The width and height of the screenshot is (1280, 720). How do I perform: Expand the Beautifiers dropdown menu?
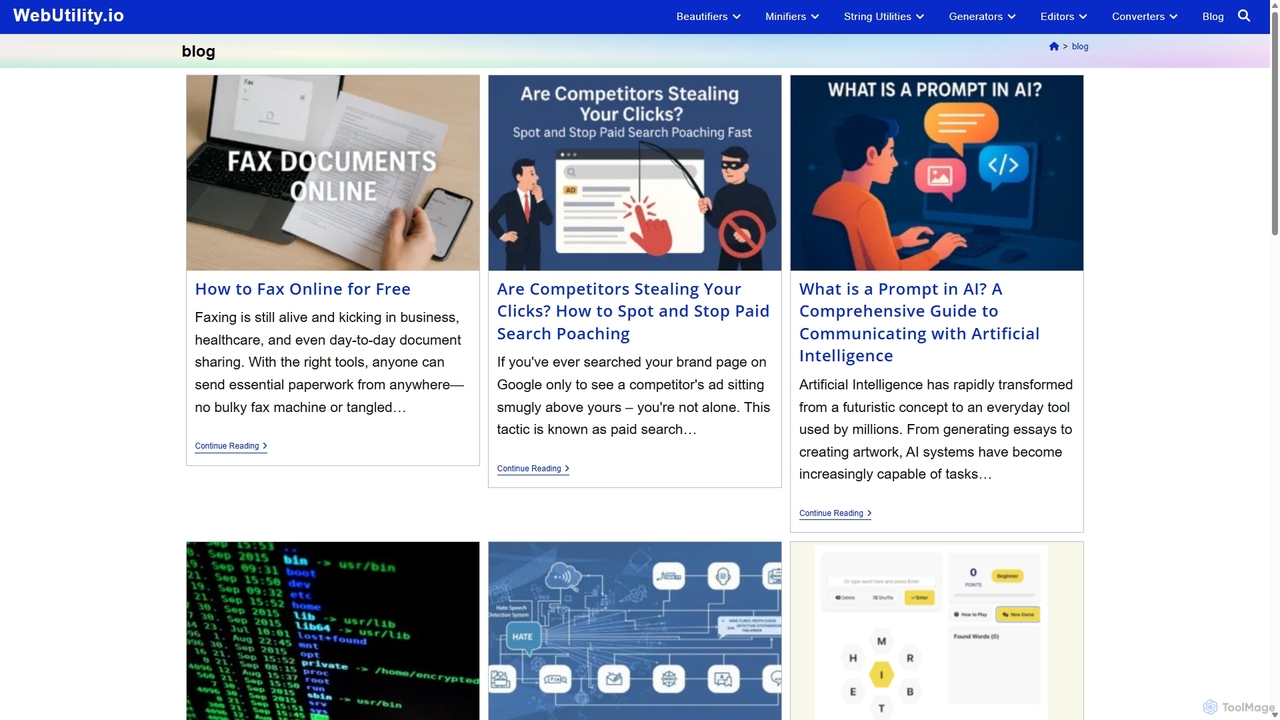click(708, 16)
